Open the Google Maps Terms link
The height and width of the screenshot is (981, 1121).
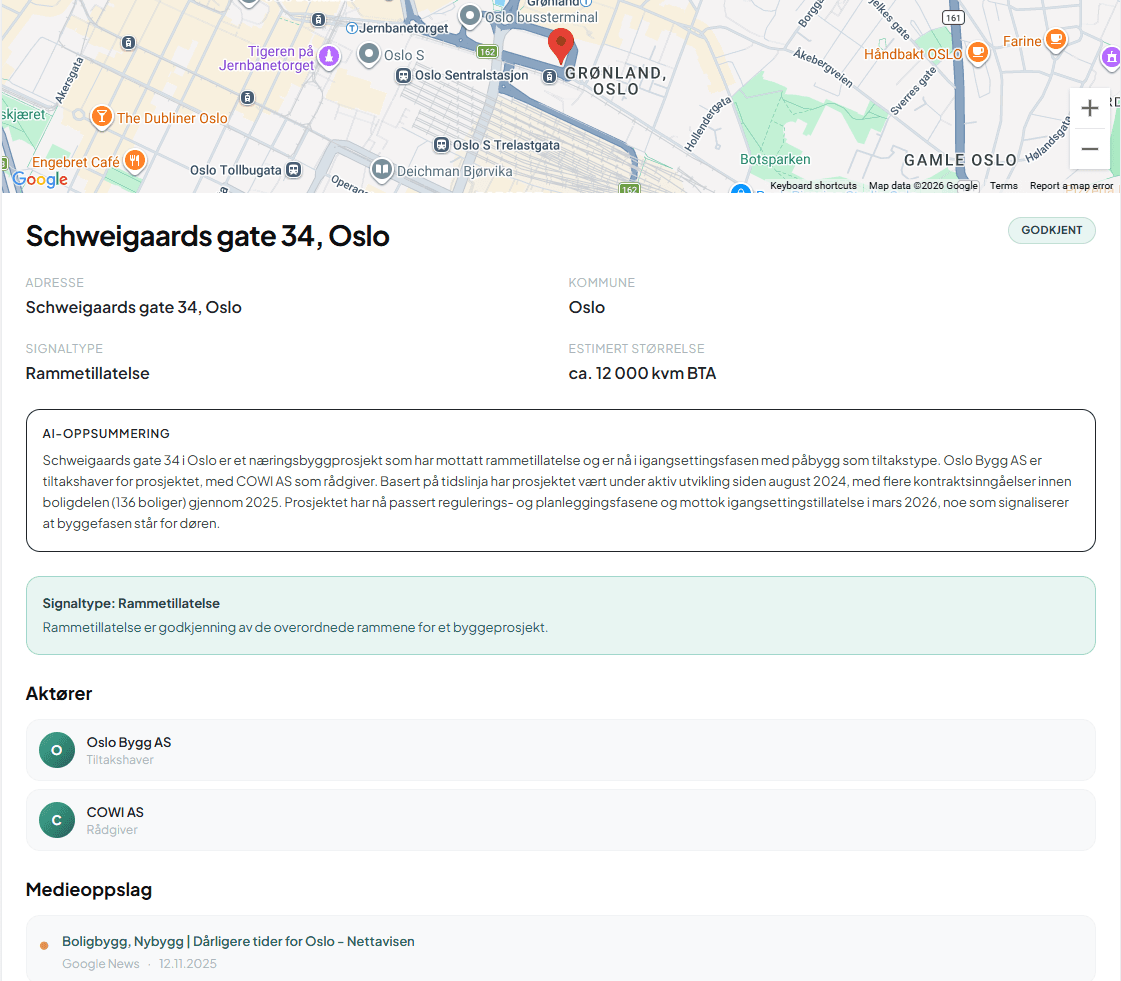coord(1003,186)
